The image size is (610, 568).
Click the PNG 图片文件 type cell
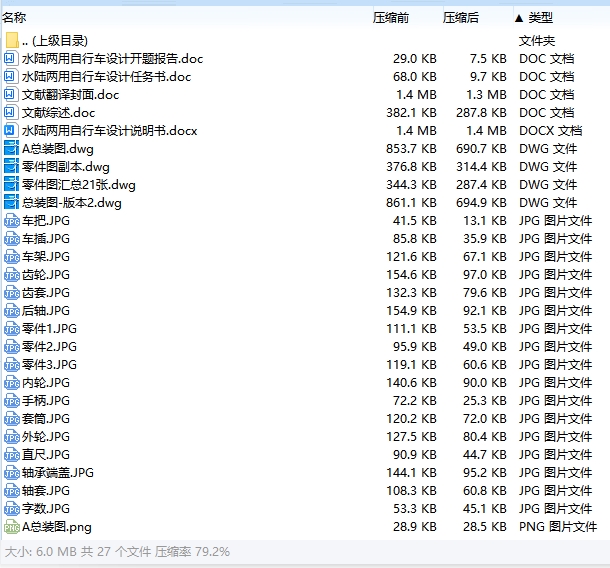click(558, 527)
